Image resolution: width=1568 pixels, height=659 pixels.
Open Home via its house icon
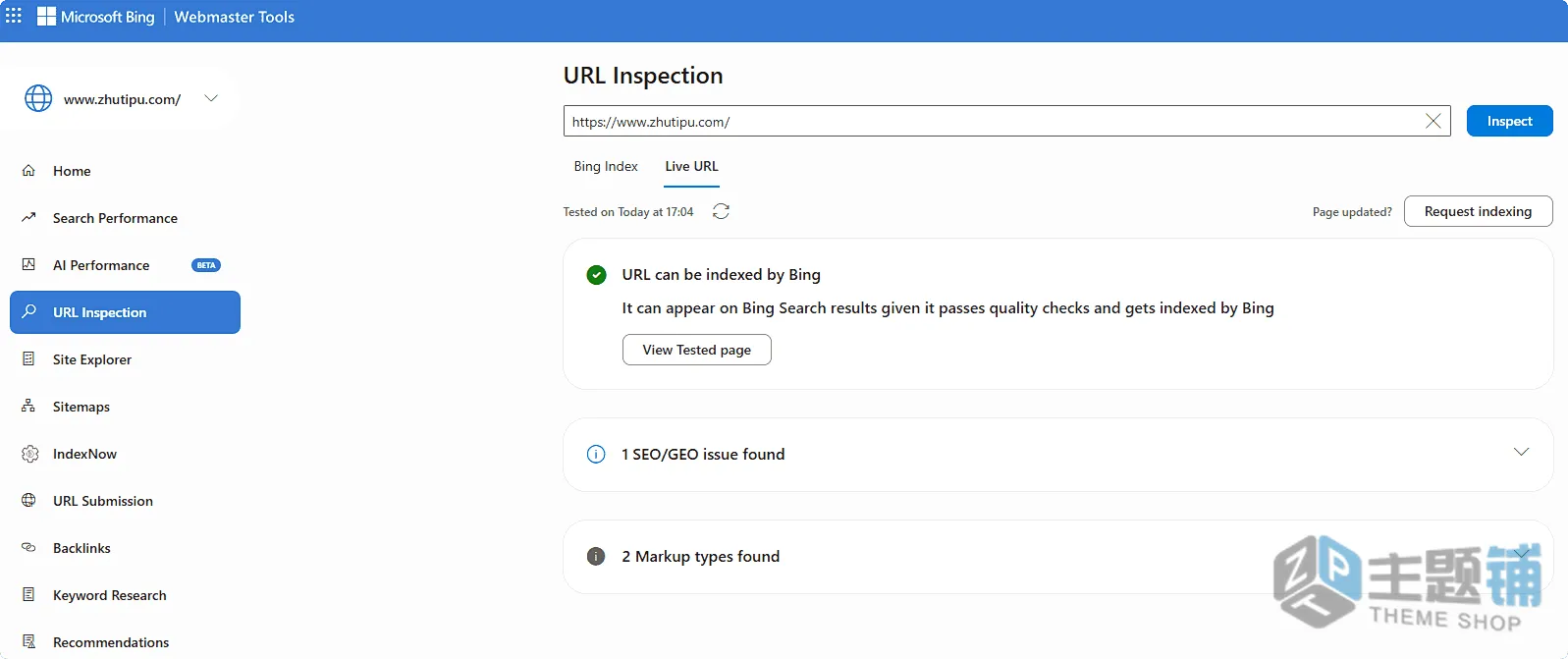click(28, 170)
